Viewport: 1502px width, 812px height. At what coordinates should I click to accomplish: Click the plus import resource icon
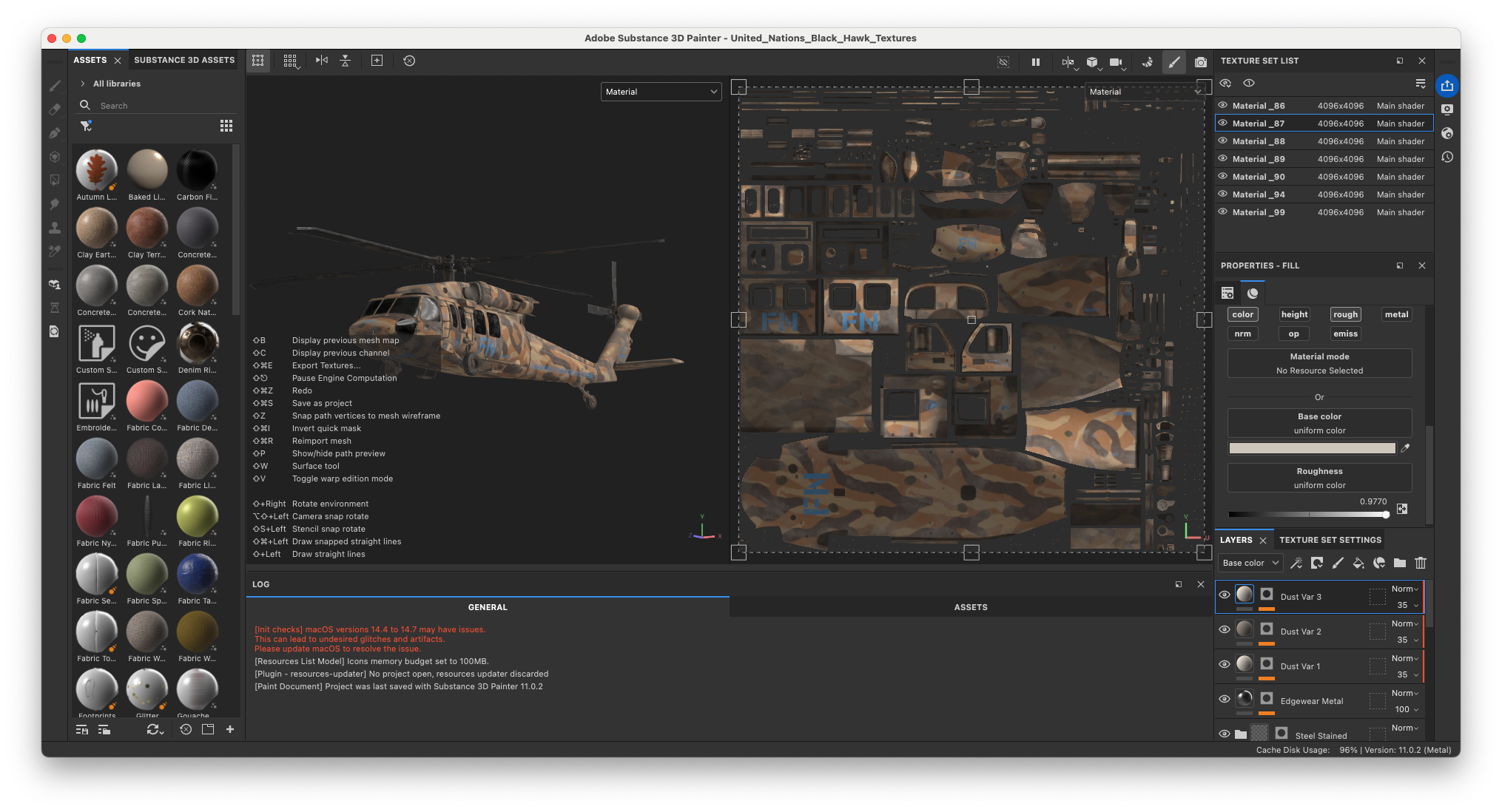tap(230, 729)
